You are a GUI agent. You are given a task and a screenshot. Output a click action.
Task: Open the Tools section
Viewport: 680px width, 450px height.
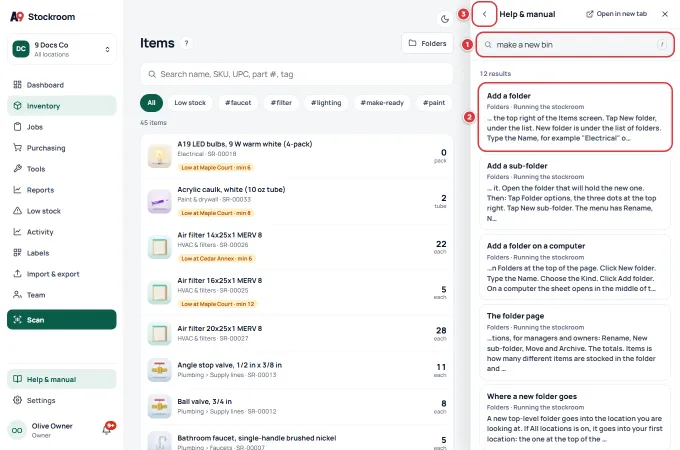[x=62, y=169]
